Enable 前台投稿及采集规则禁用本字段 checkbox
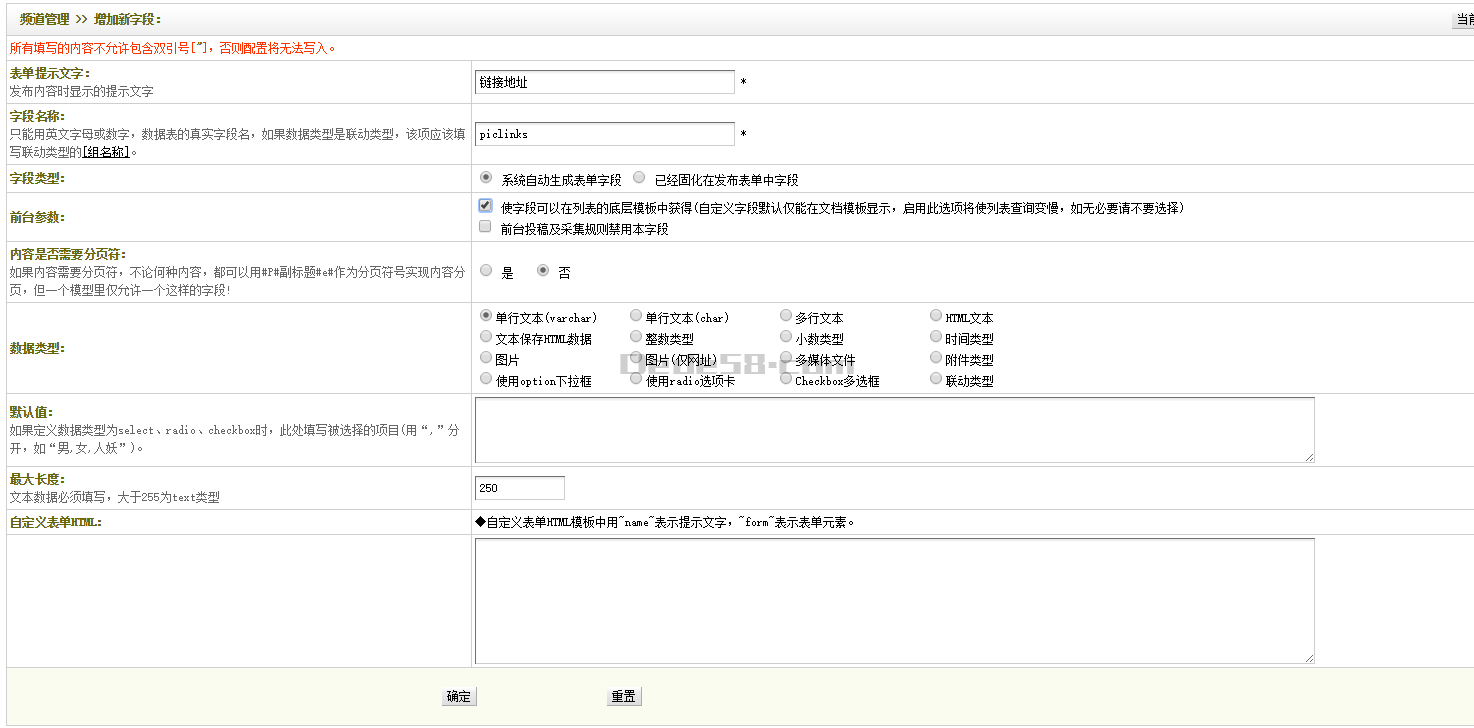 (485, 227)
